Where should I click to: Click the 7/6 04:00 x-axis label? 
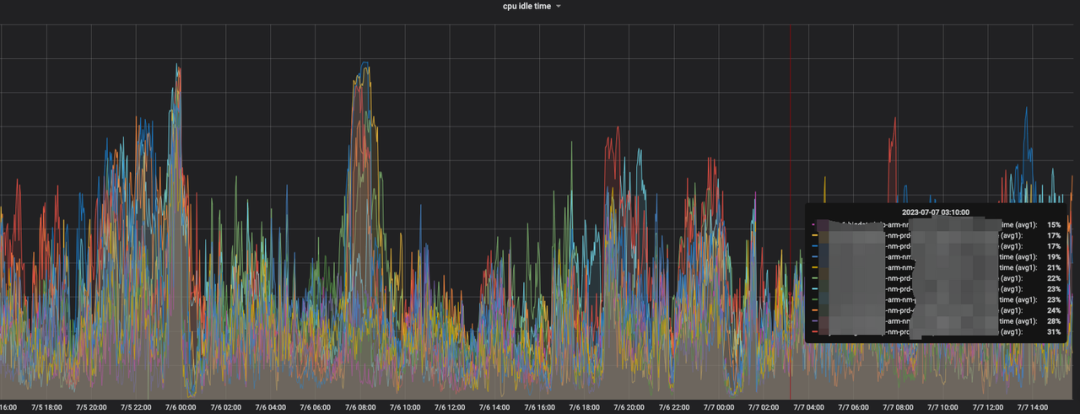pyautogui.click(x=270, y=407)
